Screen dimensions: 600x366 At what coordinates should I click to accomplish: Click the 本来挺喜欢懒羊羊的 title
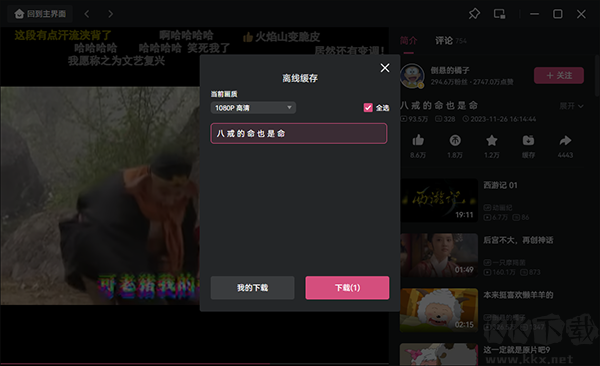(x=518, y=295)
